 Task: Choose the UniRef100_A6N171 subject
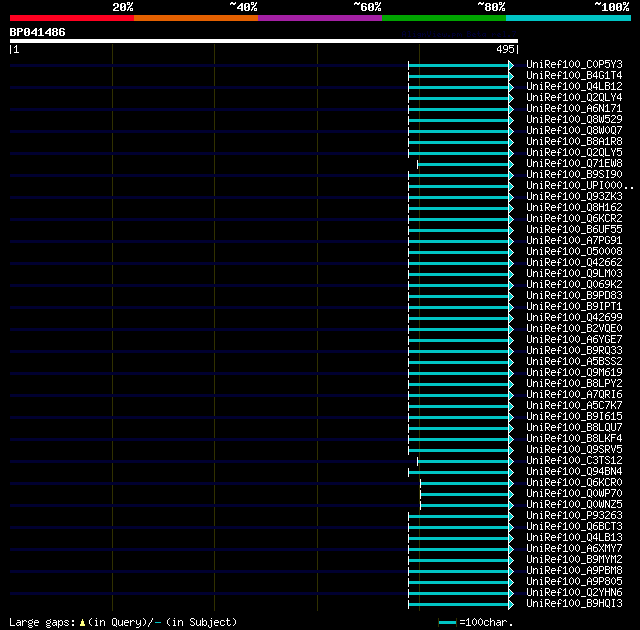coord(574,109)
